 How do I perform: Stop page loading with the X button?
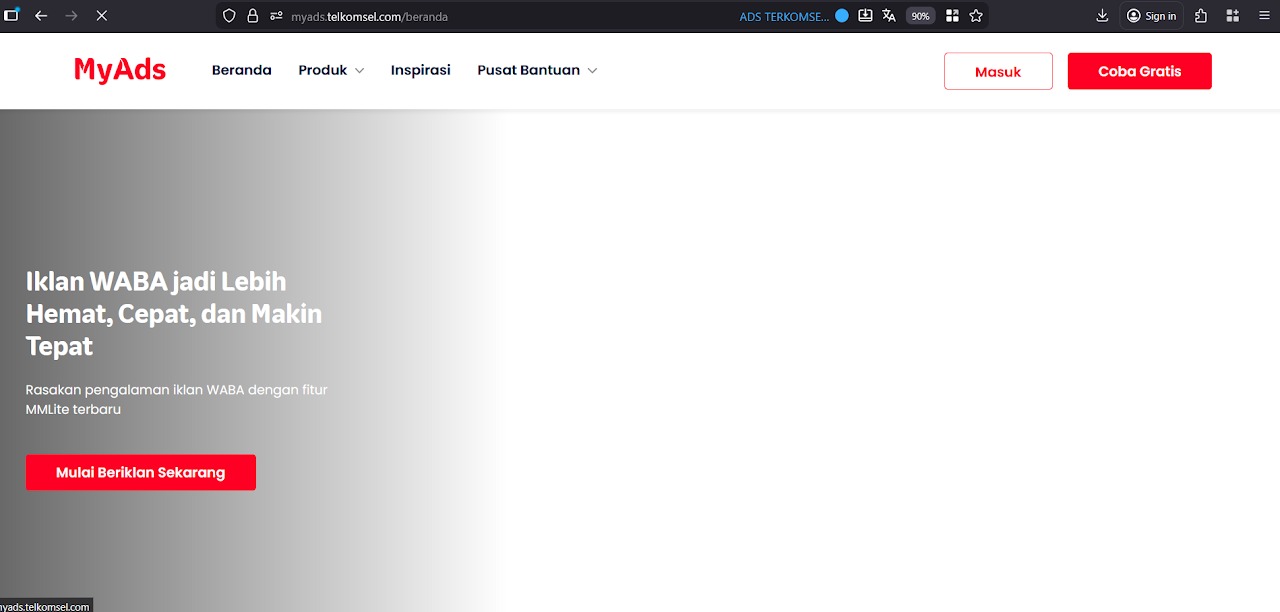[101, 16]
